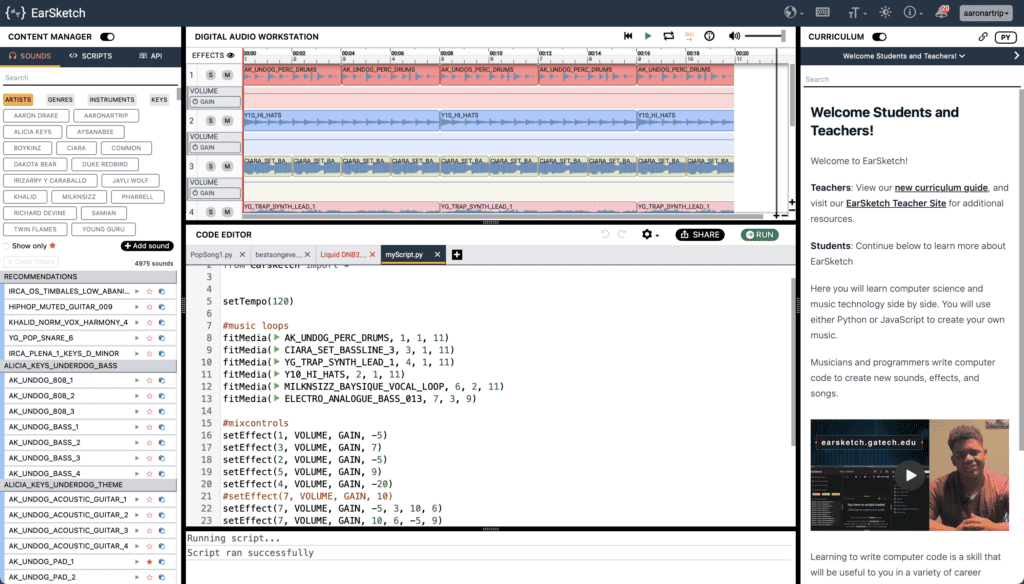Image resolution: width=1024 pixels, height=584 pixels.
Task: Open the help info menu
Action: pyautogui.click(x=912, y=12)
